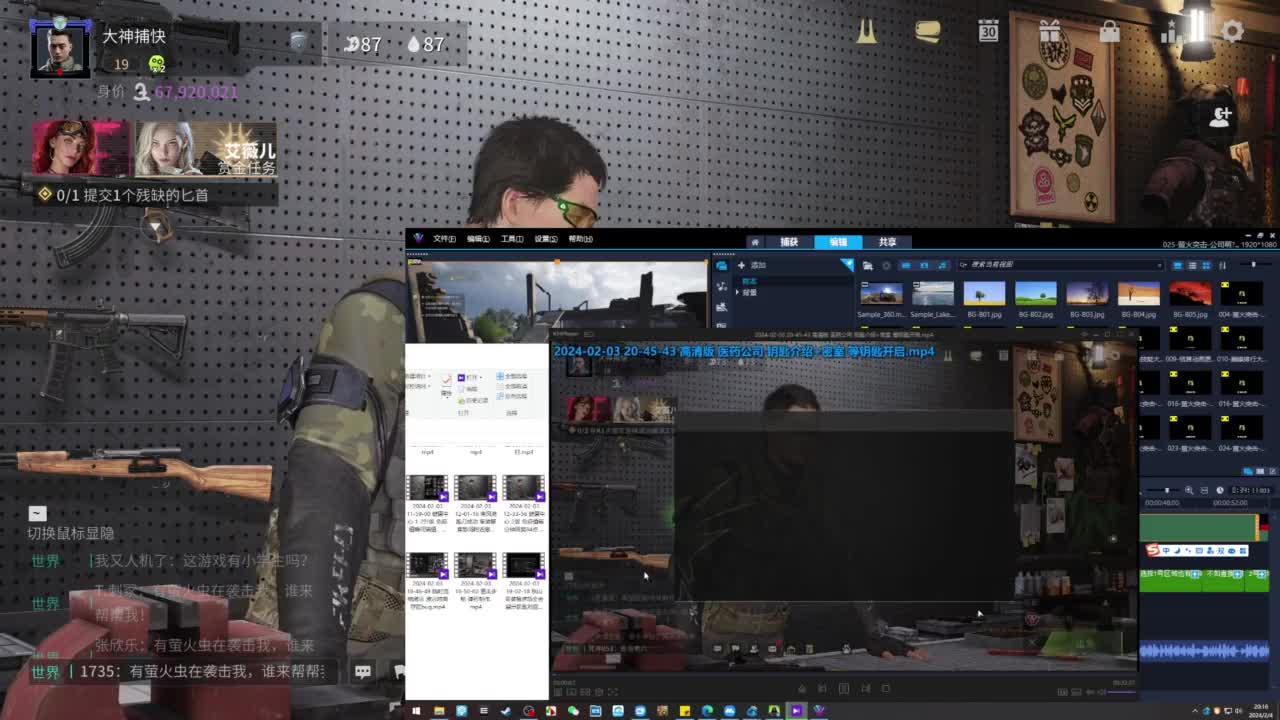Image resolution: width=1280 pixels, height=720 pixels.
Task: Open the leaderboard ranking icon in game
Action: click(x=1171, y=31)
